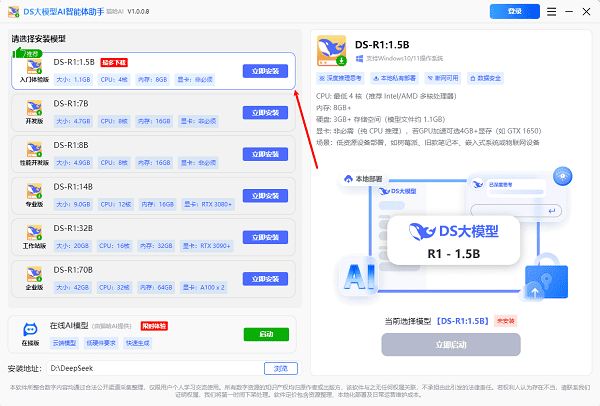Select the DS-R1:70B enterprise edition icon
The height and width of the screenshot is (406, 600).
coord(34,274)
